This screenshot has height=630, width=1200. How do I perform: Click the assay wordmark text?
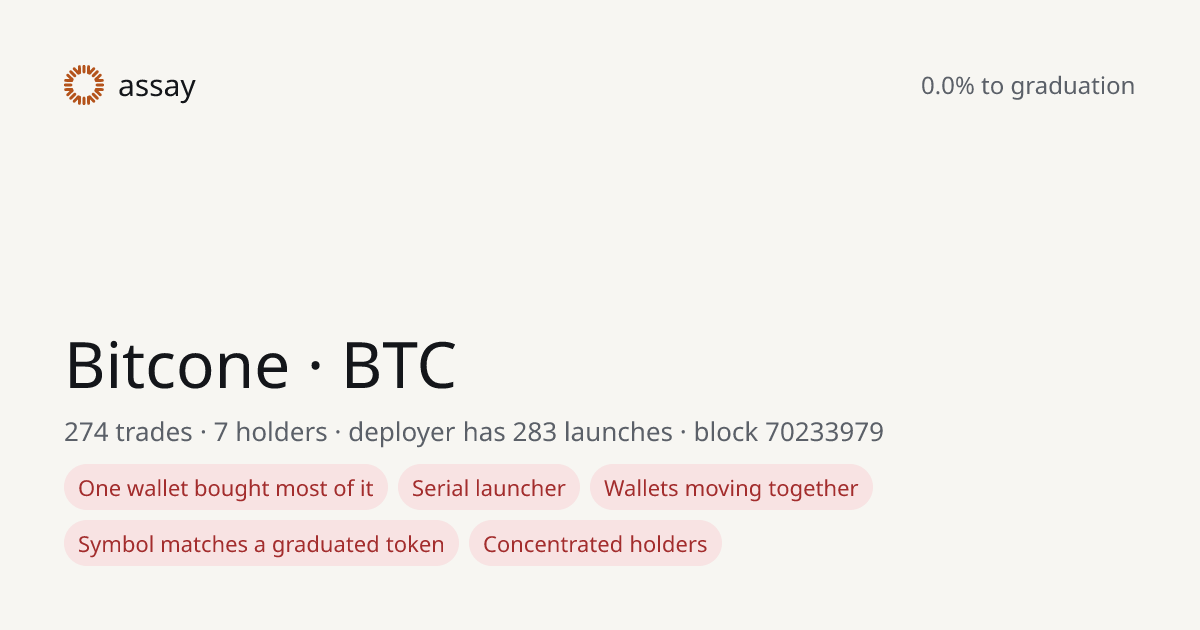(x=157, y=87)
